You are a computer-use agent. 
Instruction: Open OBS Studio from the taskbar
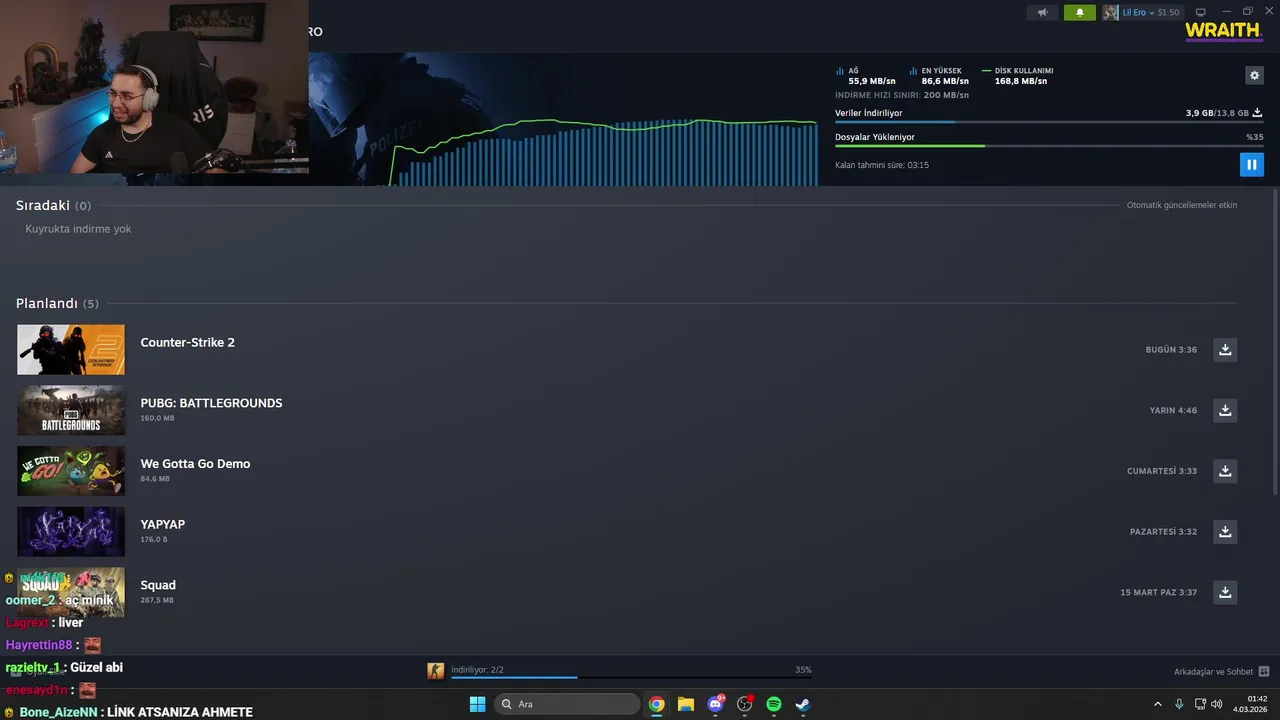pos(744,704)
